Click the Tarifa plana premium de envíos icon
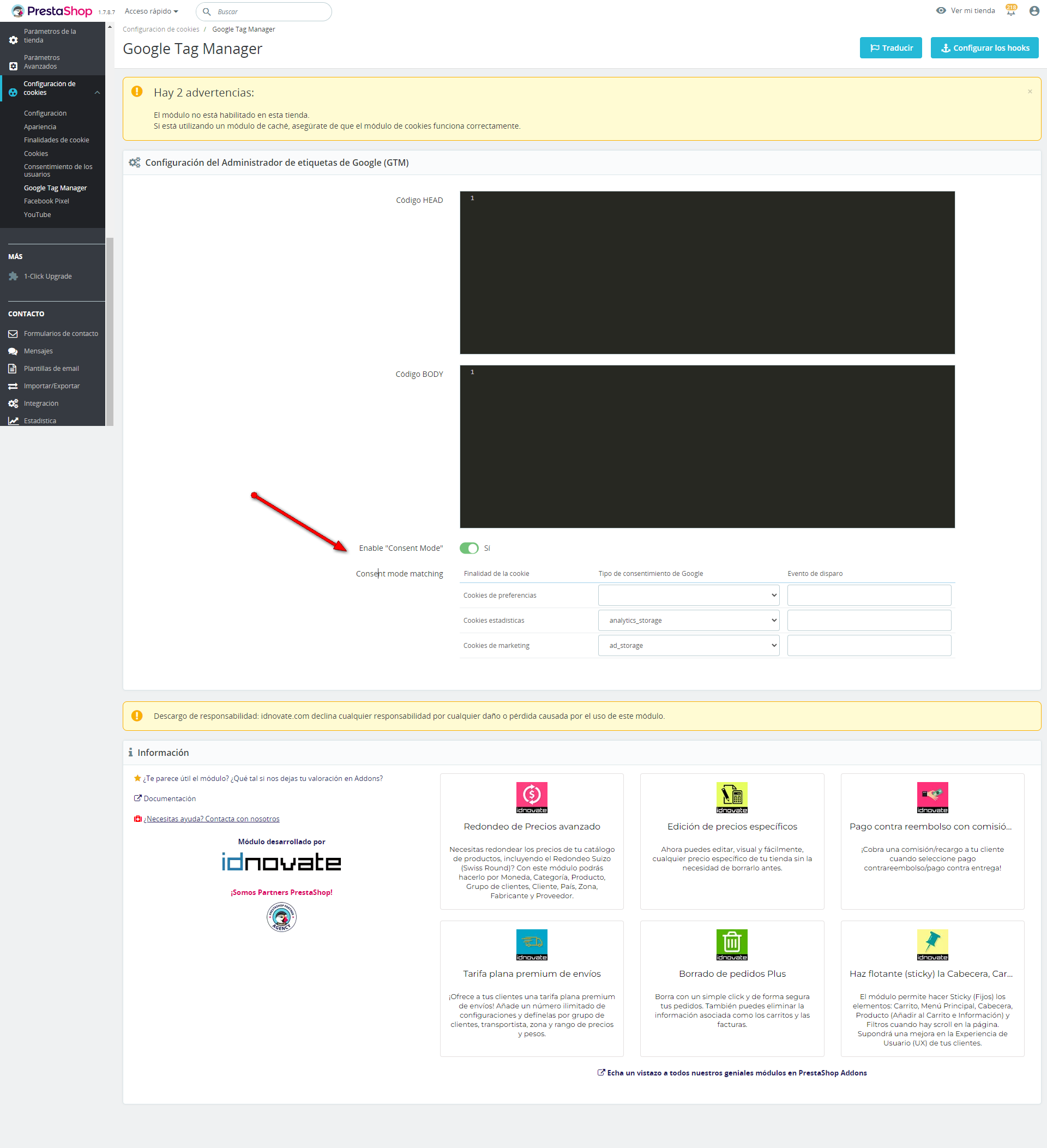Viewport: 1047px width, 1148px height. [531, 944]
